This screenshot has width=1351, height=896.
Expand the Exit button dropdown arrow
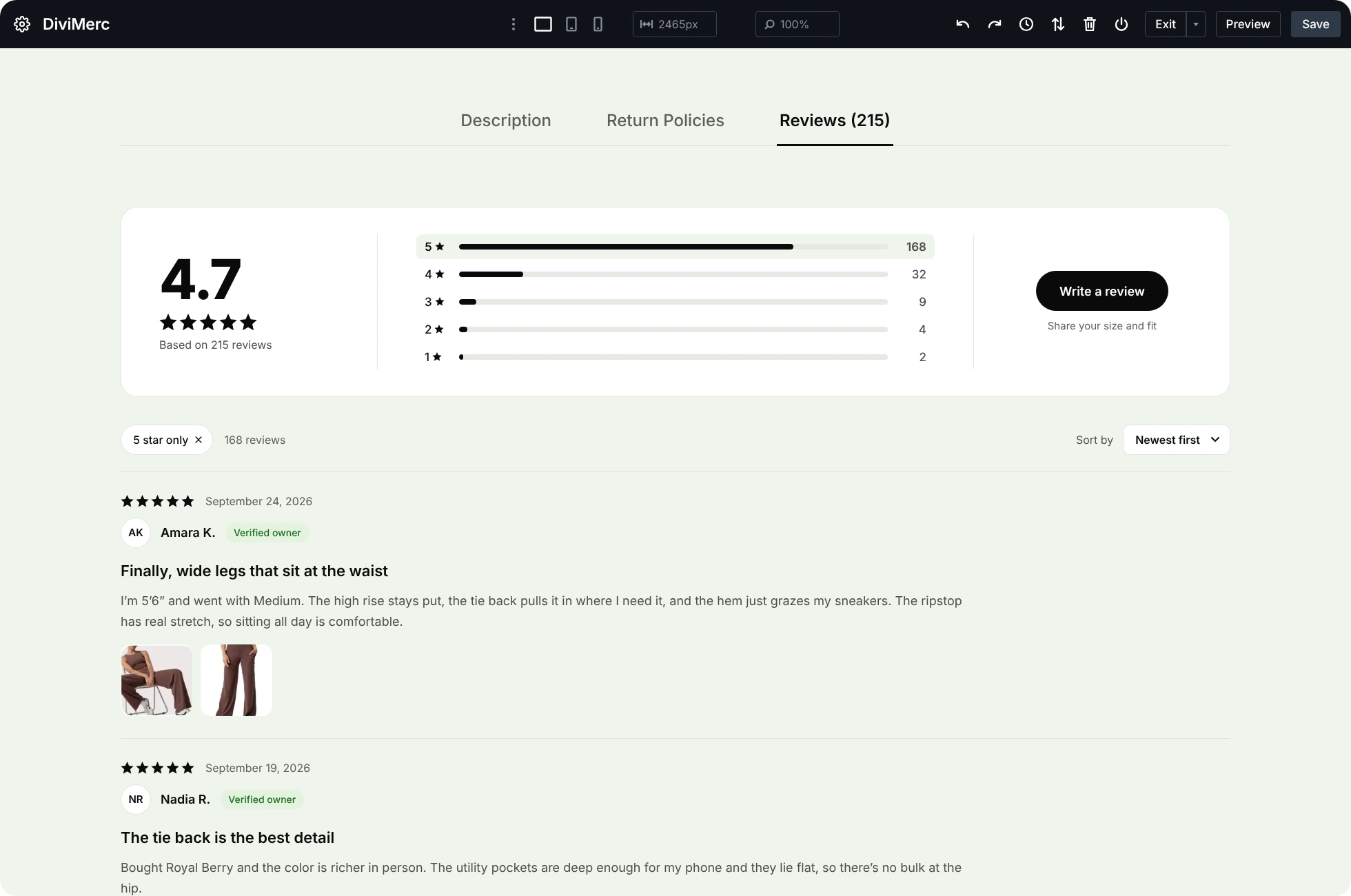(1196, 24)
